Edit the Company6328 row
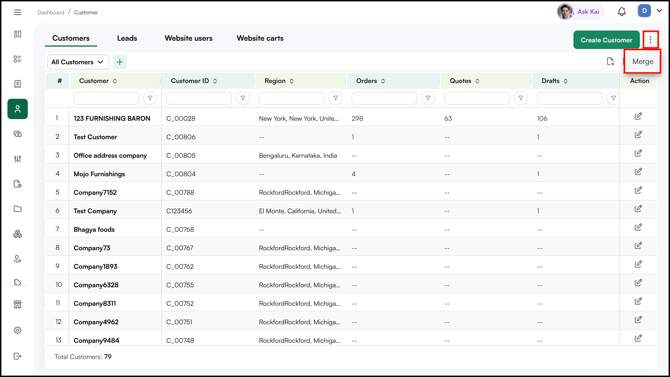The image size is (670, 377). (x=638, y=283)
